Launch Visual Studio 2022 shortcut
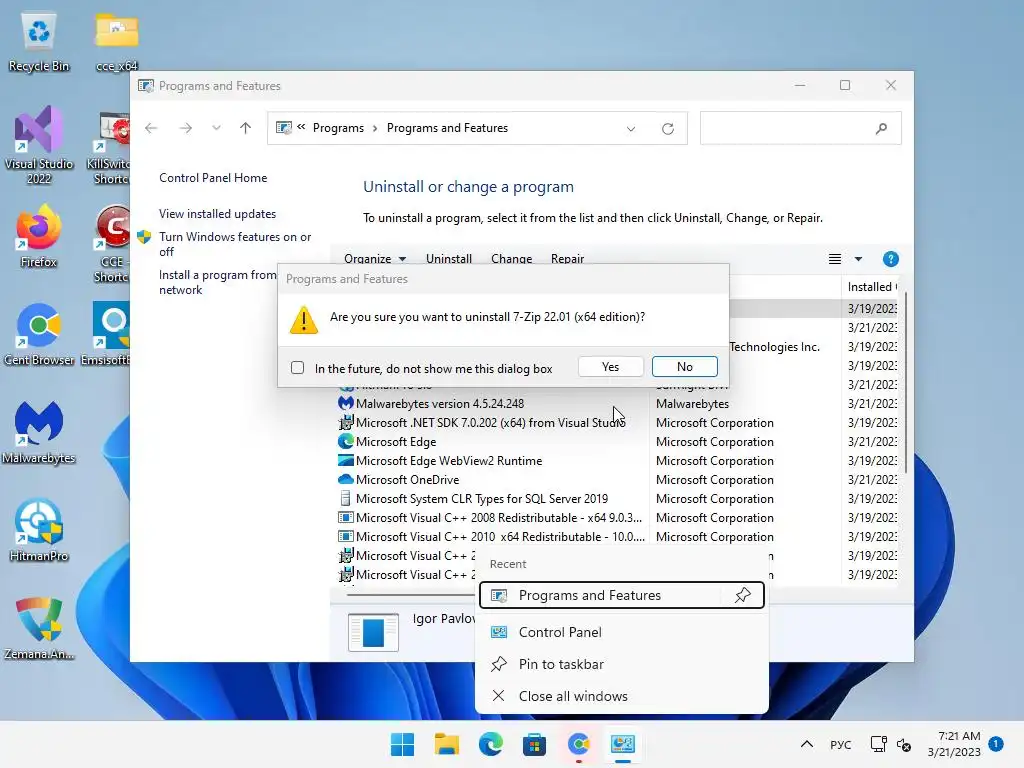The image size is (1024, 768). pos(39,145)
